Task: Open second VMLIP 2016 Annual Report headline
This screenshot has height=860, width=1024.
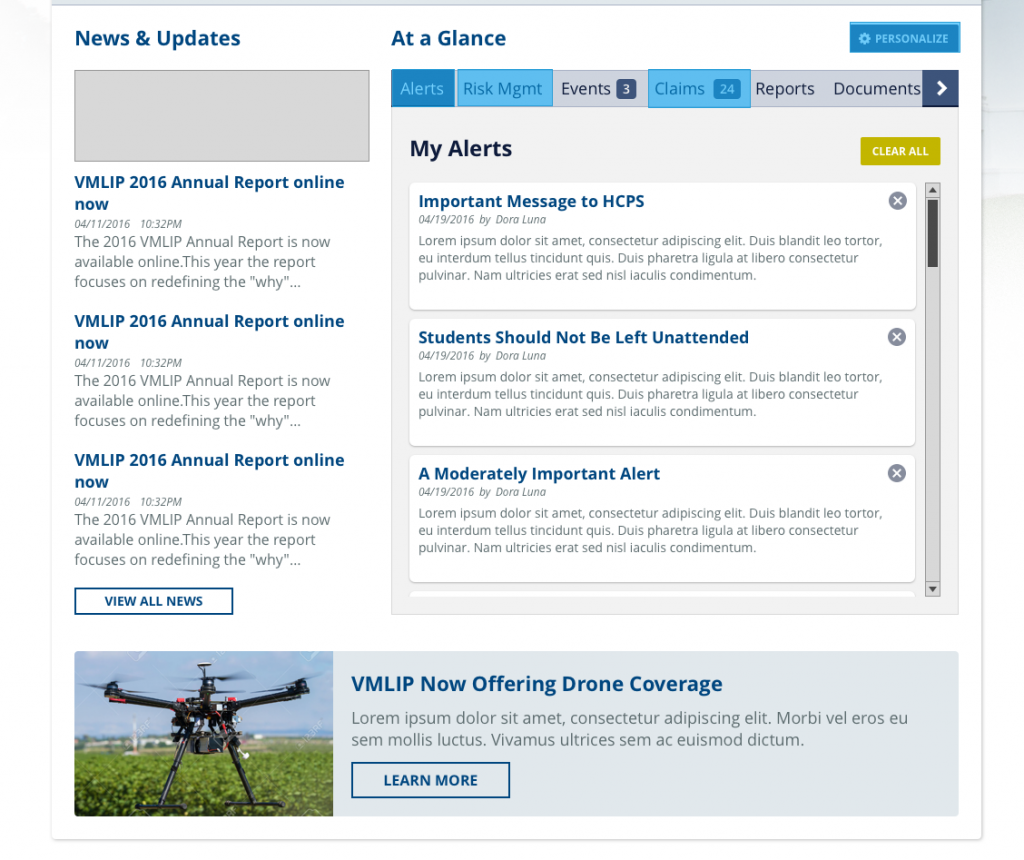Action: coord(209,332)
